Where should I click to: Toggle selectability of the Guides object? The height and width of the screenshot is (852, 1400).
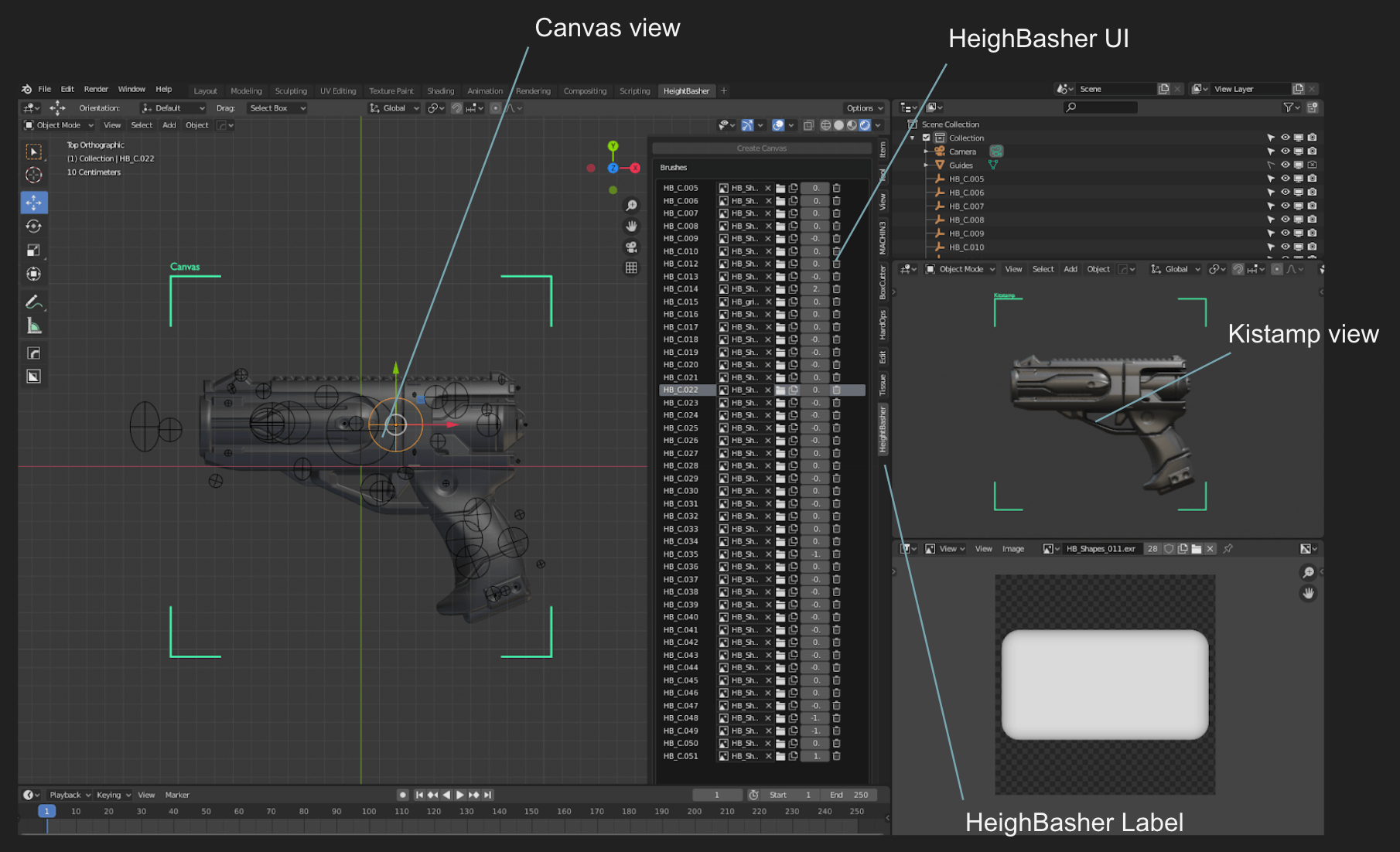tap(1271, 165)
